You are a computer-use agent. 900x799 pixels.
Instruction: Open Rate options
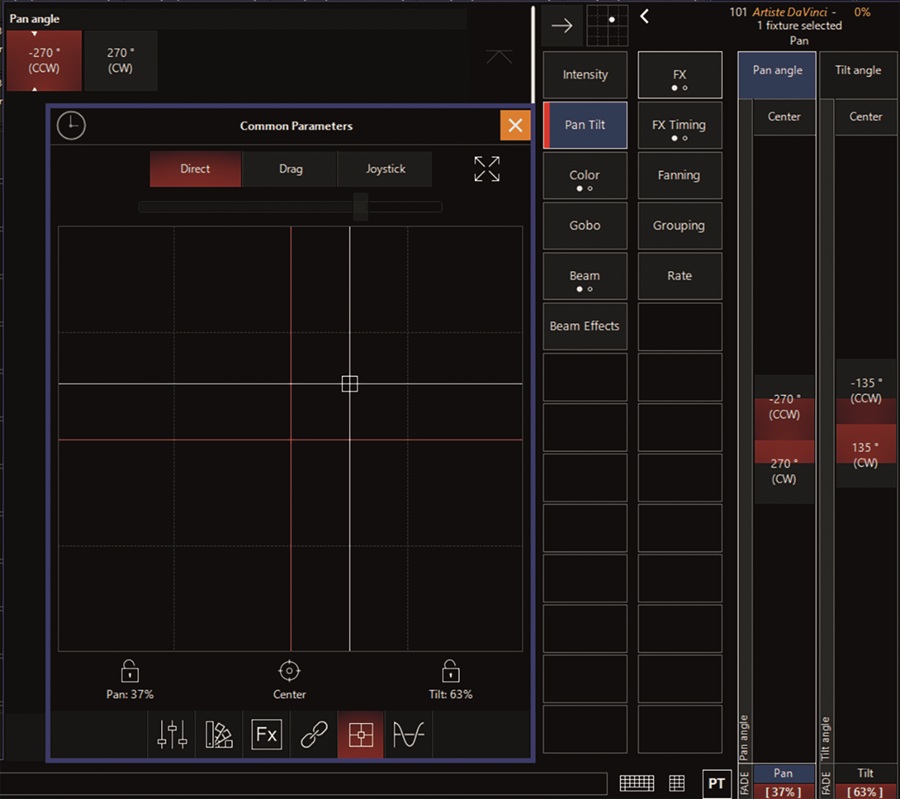pyautogui.click(x=680, y=276)
